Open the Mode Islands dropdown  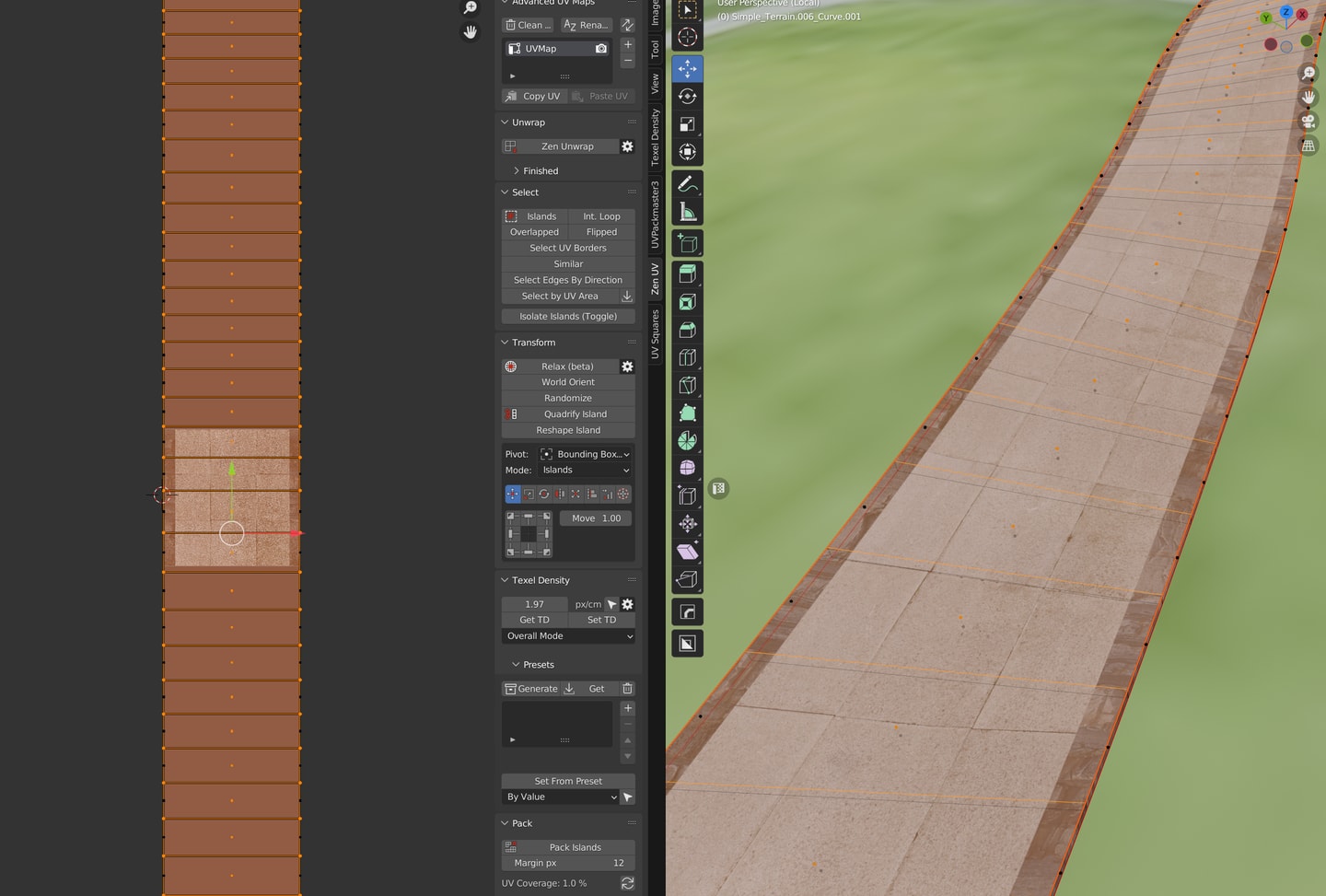point(586,470)
